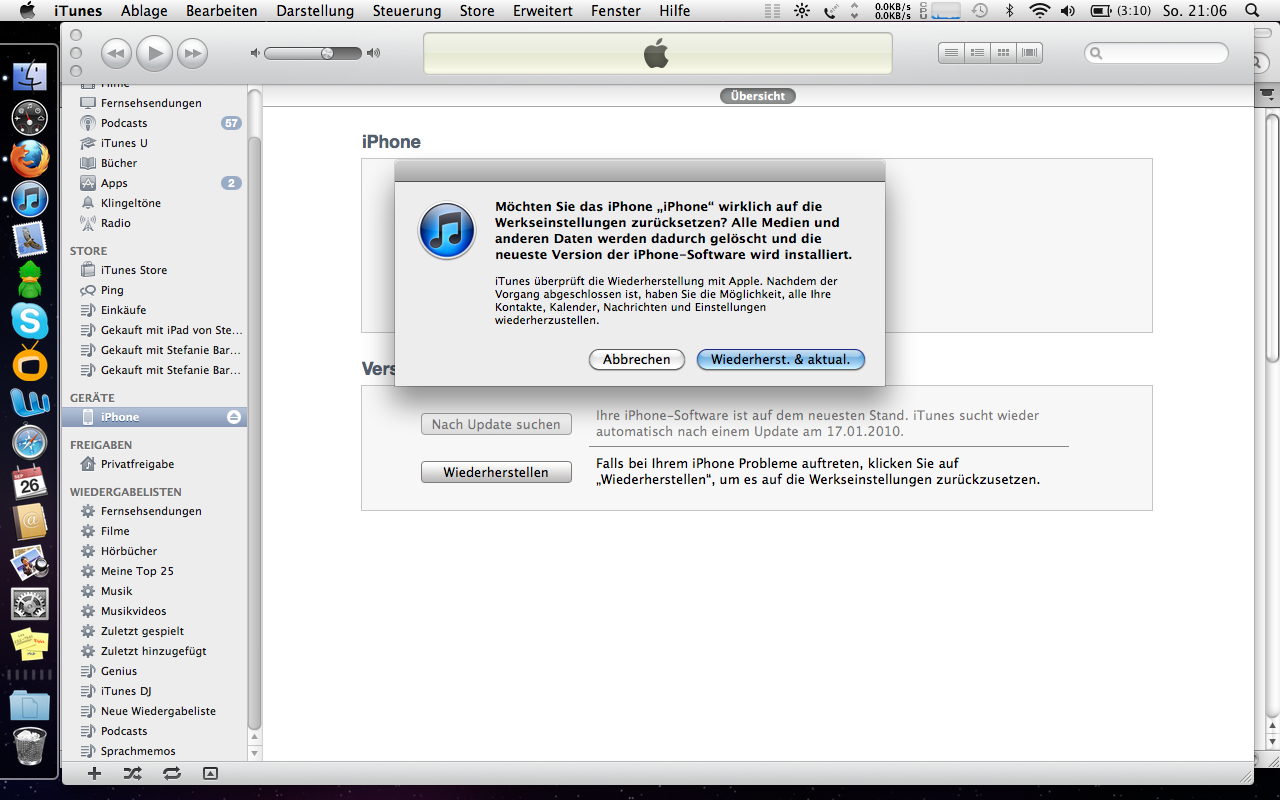Open the Sprachmemos playlist
Viewport: 1280px width, 800px height.
click(154, 751)
